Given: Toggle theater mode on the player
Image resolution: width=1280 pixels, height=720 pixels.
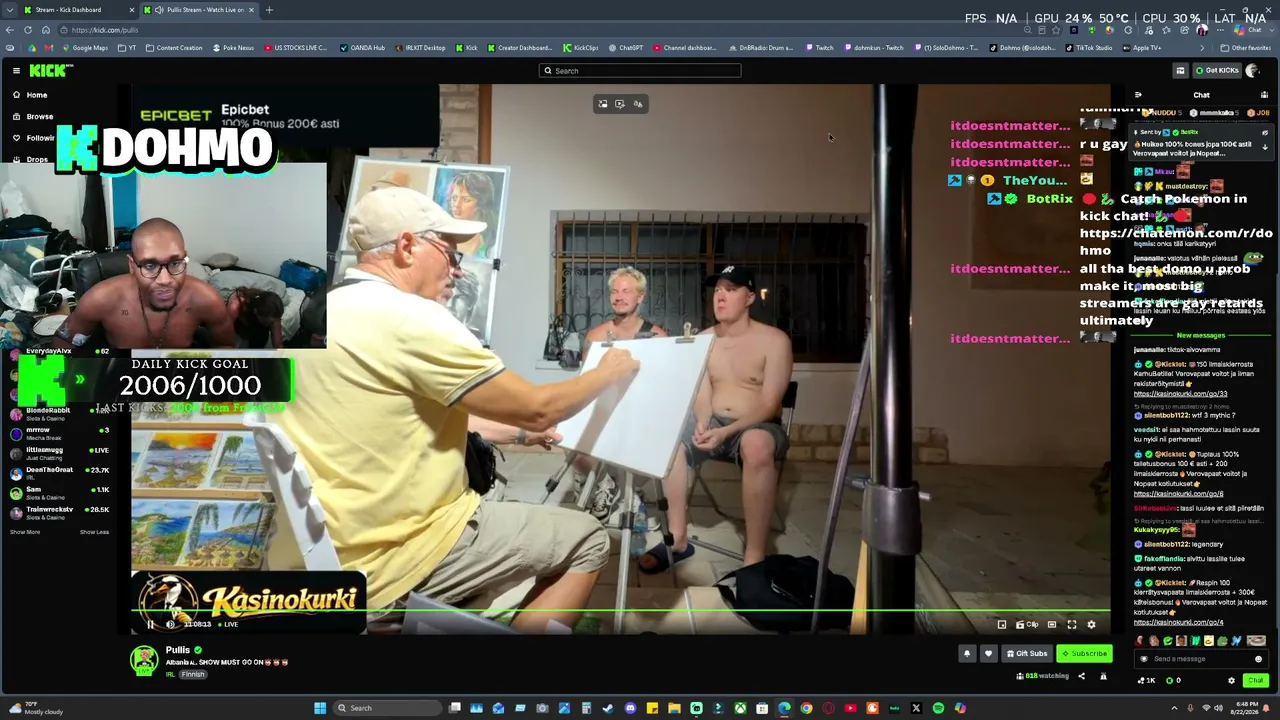Looking at the screenshot, I should (1051, 624).
